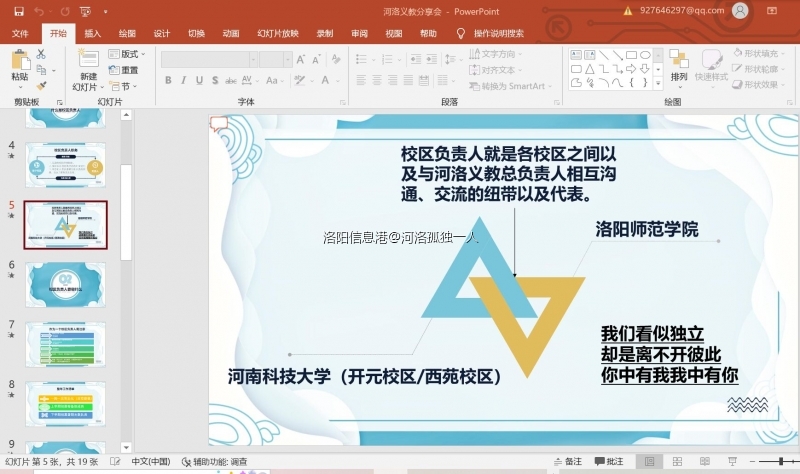
Task: Click the Format Painter brush icon
Action: coord(41,86)
